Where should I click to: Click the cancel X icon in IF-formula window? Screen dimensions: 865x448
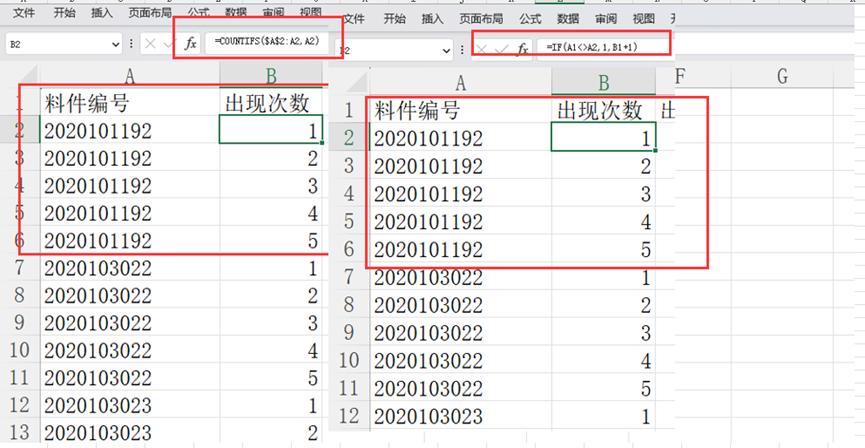click(x=482, y=50)
